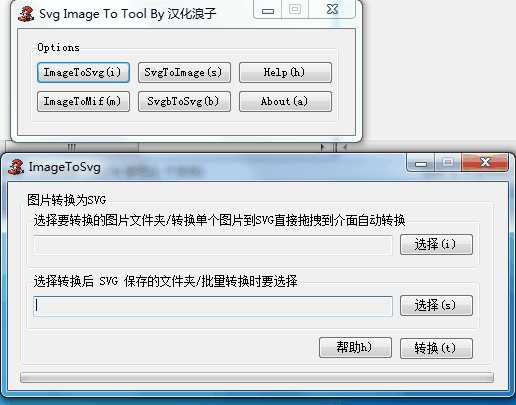Close the Svg Image To Tool window
516x405 pixels.
tap(332, 9)
